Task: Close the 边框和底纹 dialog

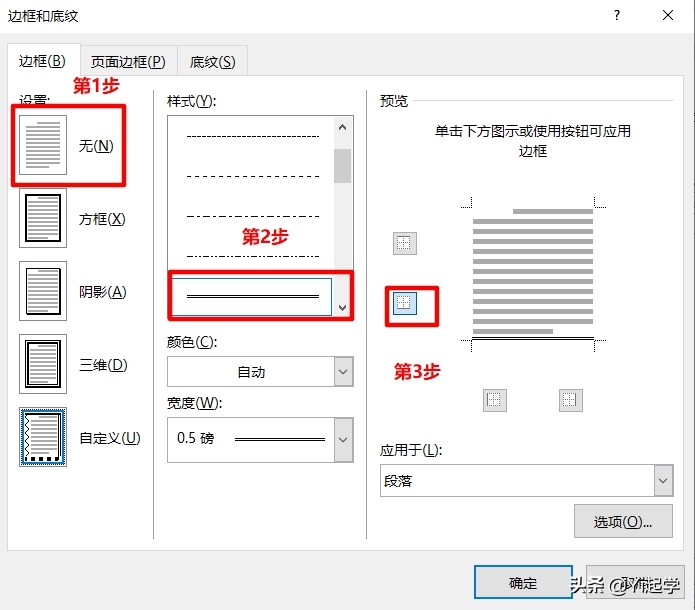Action: (x=668, y=16)
